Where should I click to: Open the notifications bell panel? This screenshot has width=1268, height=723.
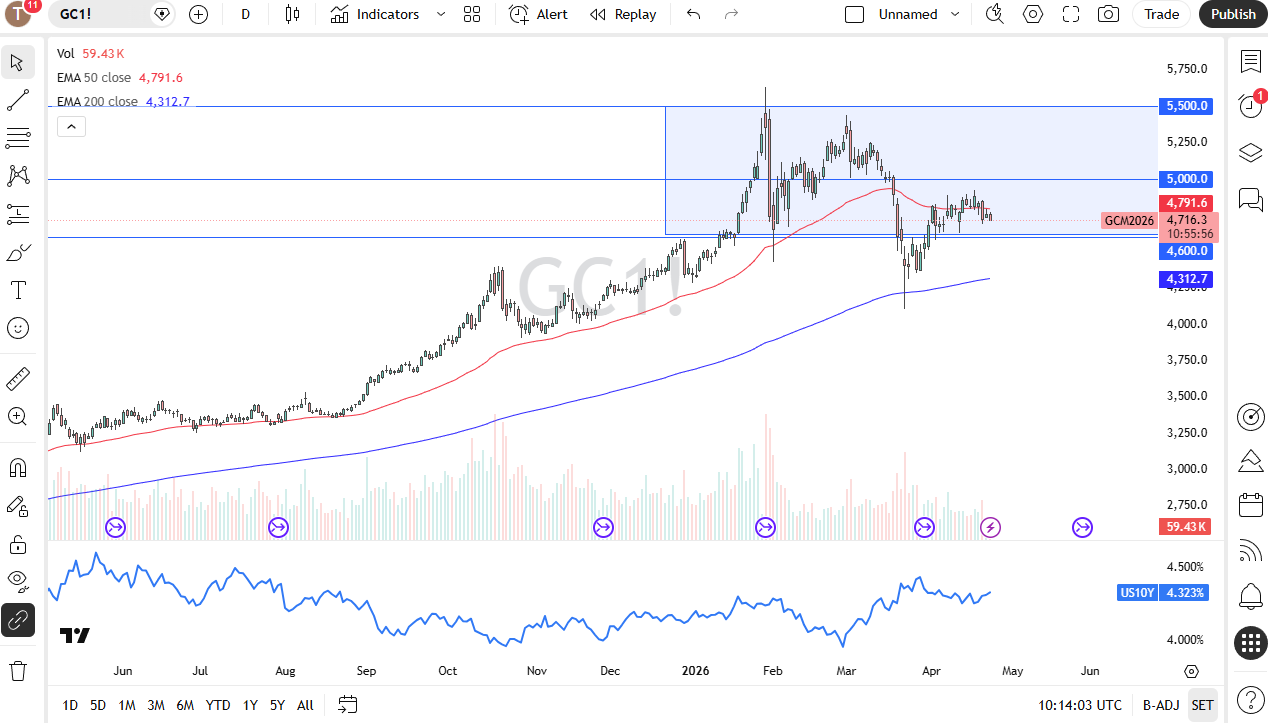point(1250,597)
